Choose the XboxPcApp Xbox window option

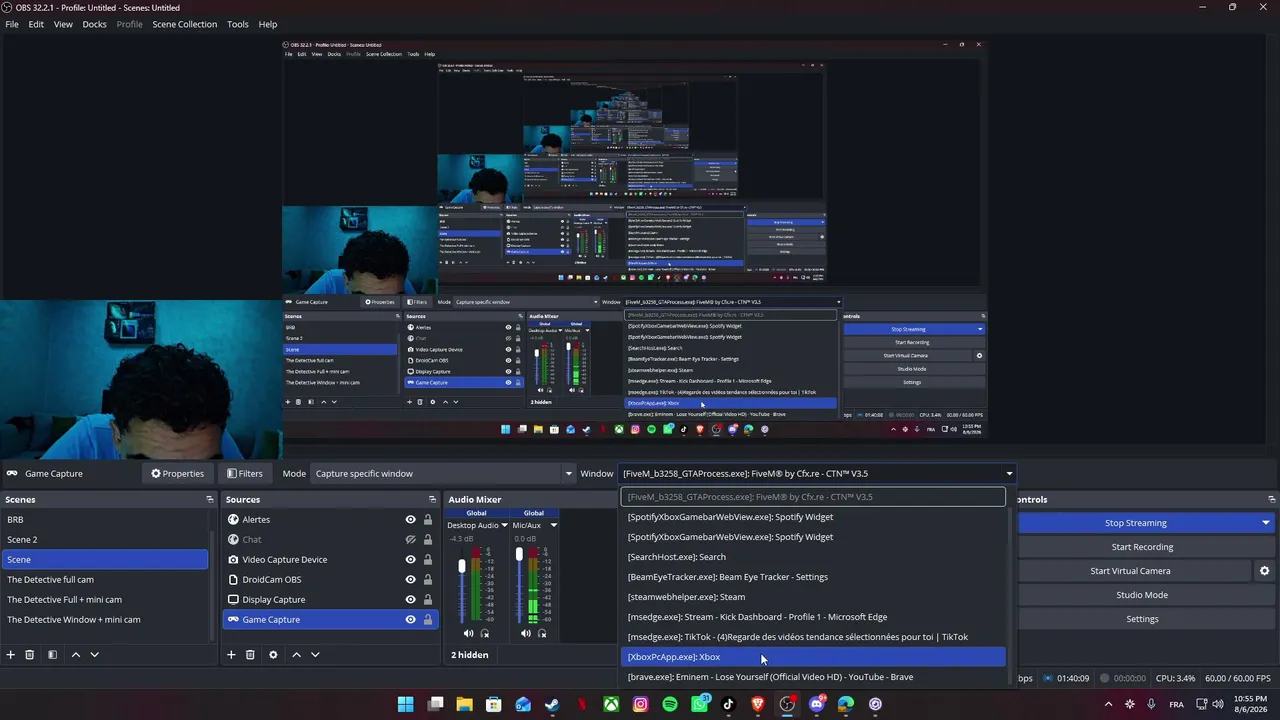(813, 657)
